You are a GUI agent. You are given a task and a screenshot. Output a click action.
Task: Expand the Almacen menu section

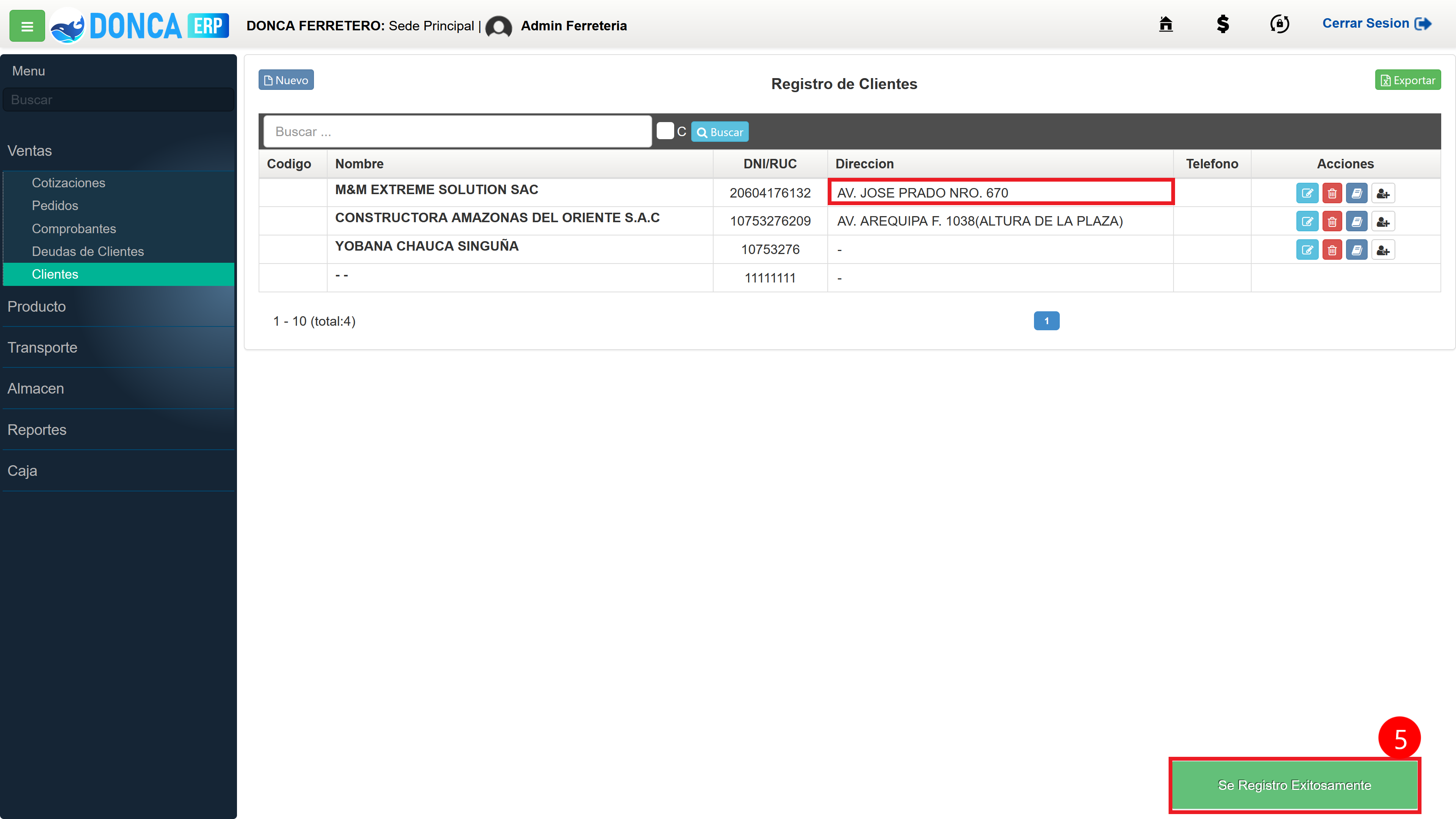point(118,389)
